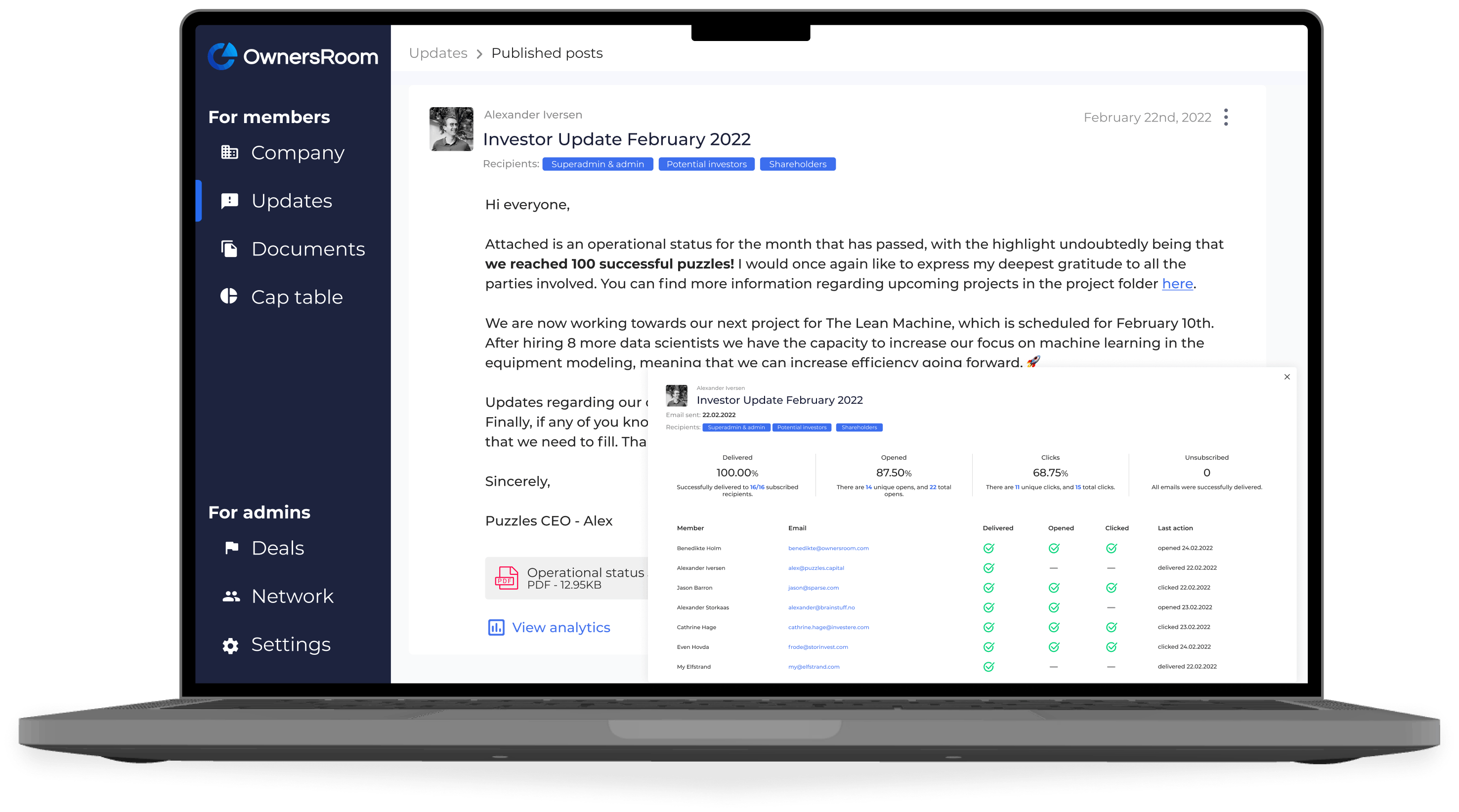Open the post's three-dot options menu

[1226, 117]
